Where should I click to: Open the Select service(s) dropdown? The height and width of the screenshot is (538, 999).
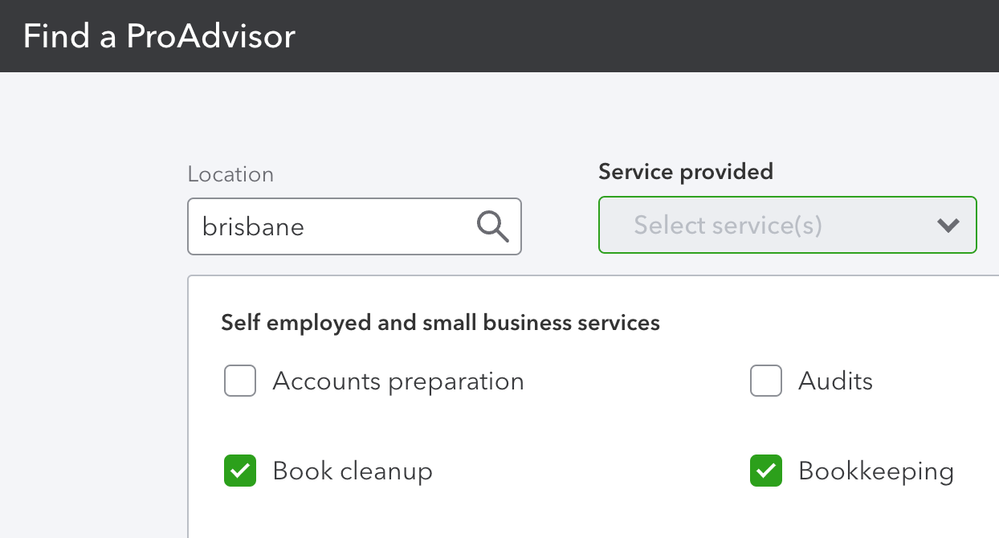coord(787,225)
